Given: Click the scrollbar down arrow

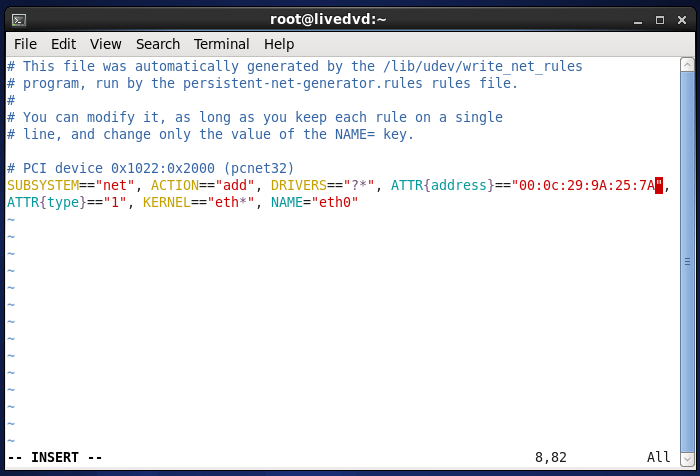Looking at the screenshot, I should [x=687, y=459].
